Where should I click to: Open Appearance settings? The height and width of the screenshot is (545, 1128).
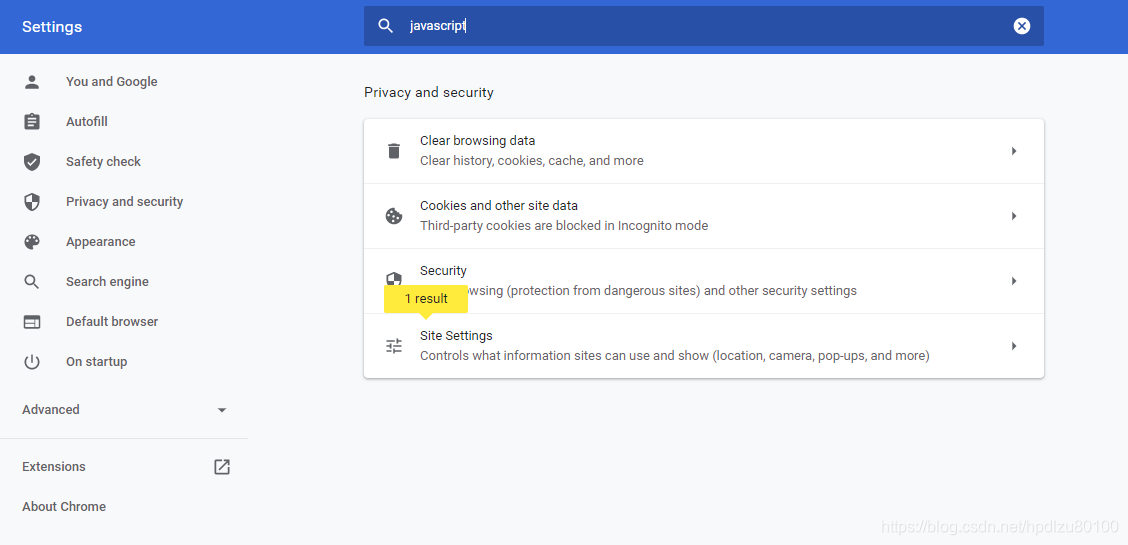(101, 242)
